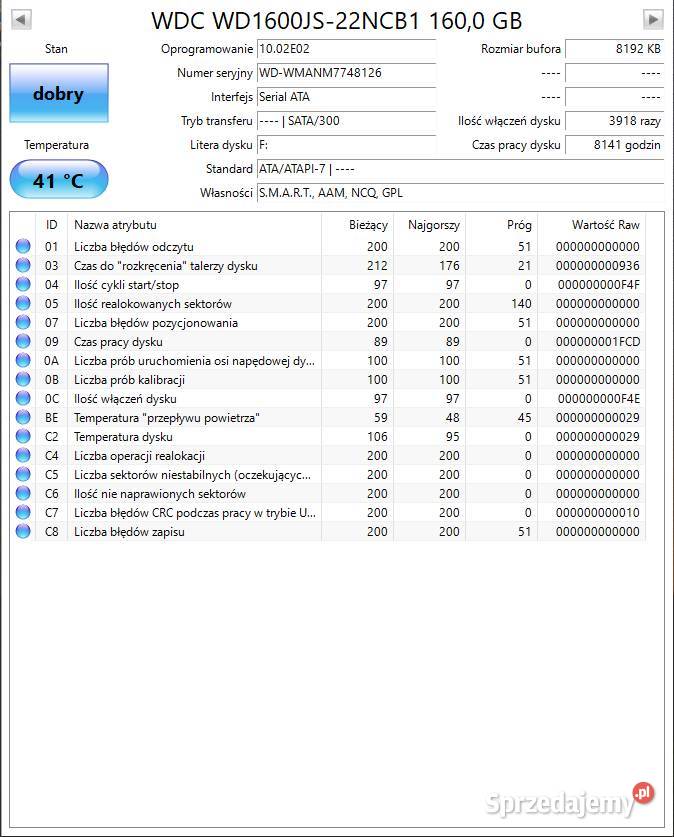Click the drive letter field F:
Image resolution: width=674 pixels, height=837 pixels.
coord(346,145)
